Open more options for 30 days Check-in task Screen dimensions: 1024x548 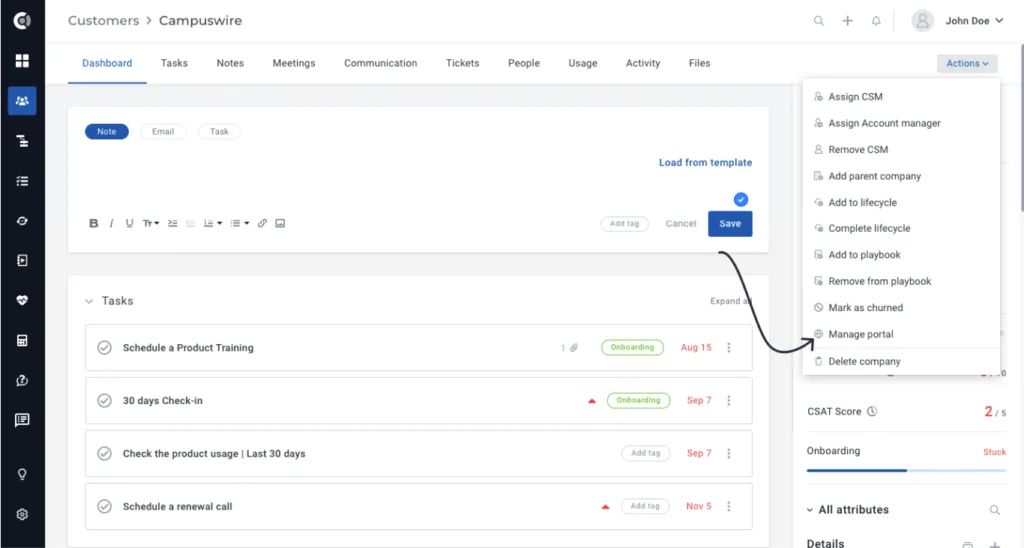pos(729,400)
